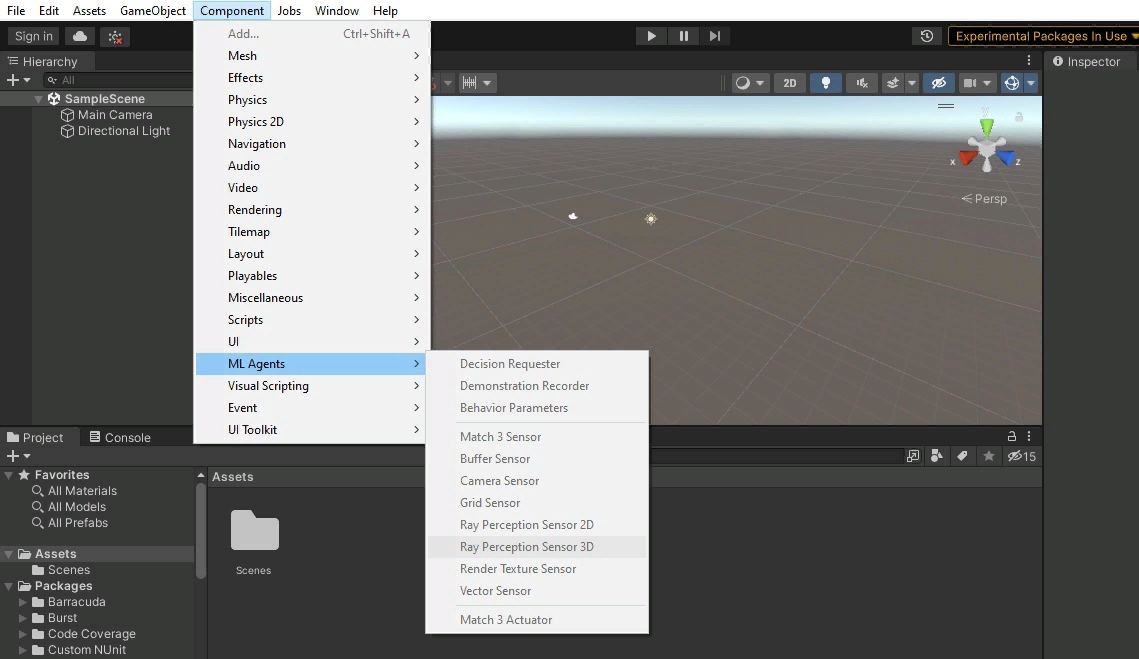Select the Inspector tab
Screen dimensions: 1139x659
(1087, 62)
